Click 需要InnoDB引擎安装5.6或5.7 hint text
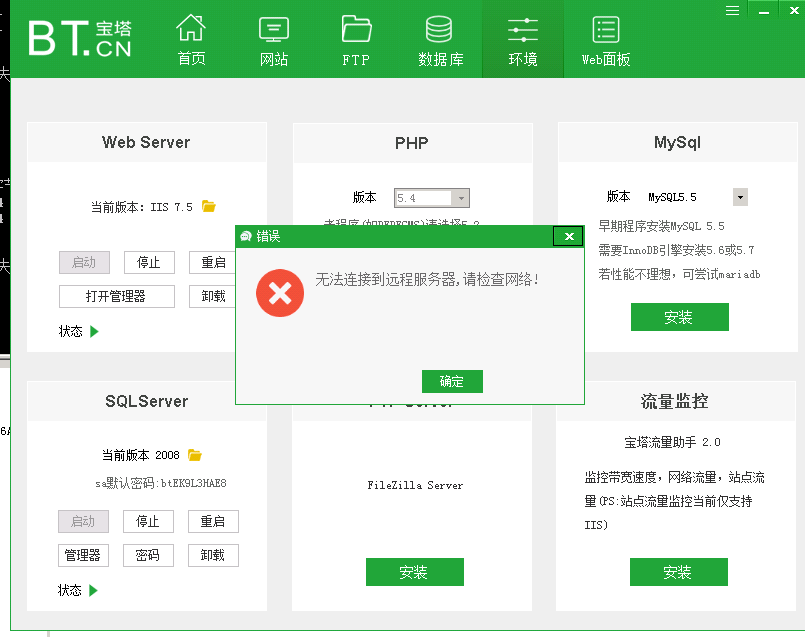 coord(676,250)
